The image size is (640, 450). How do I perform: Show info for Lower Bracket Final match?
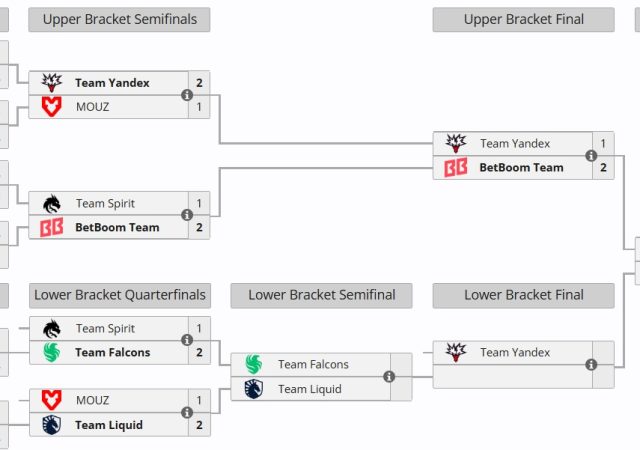point(591,365)
